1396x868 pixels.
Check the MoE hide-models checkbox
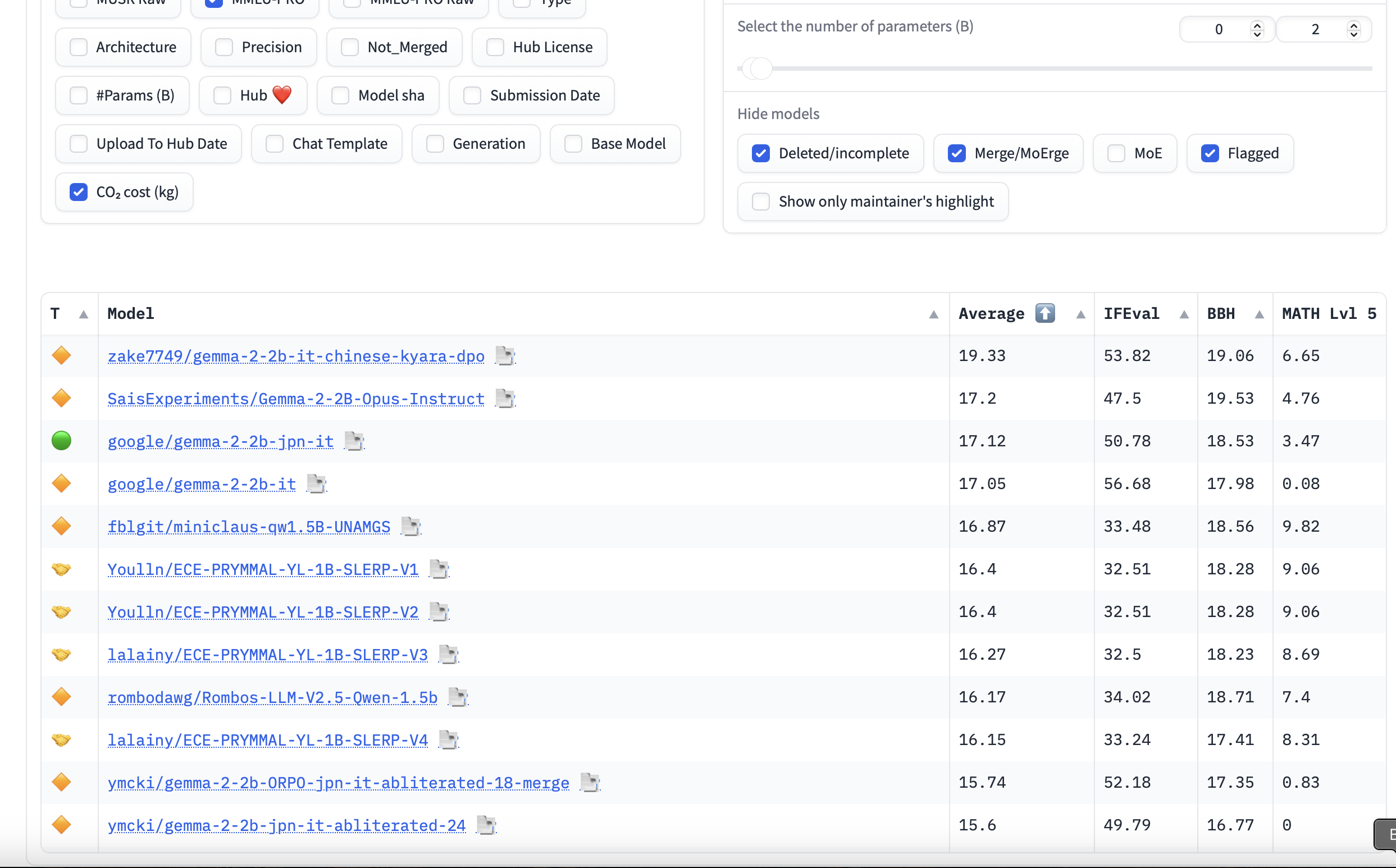click(x=1116, y=153)
